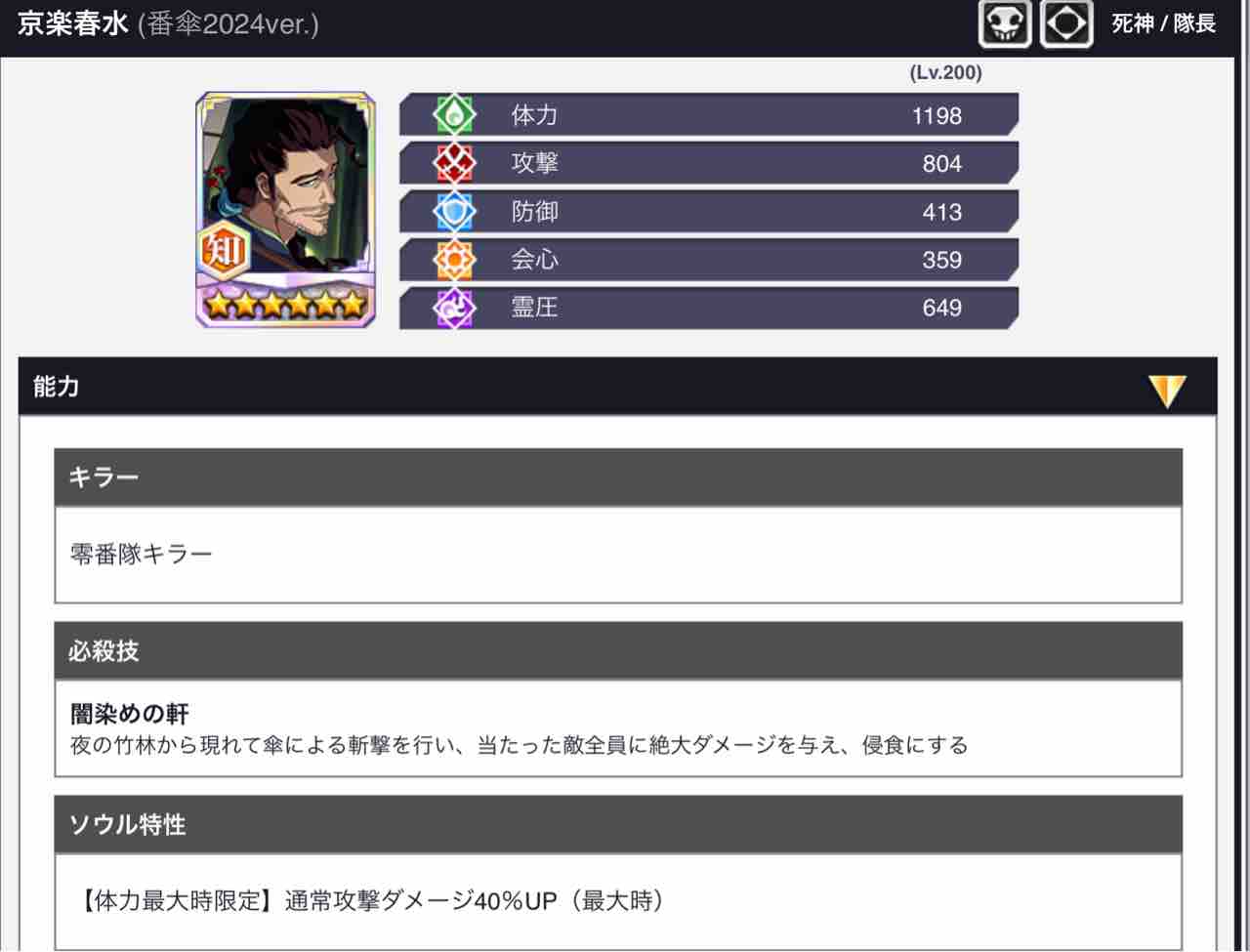
Task: Click the six-star rarity bar
Action: [x=285, y=305]
